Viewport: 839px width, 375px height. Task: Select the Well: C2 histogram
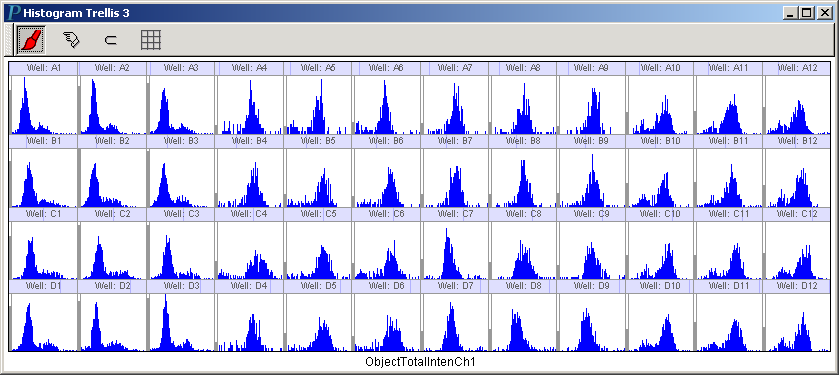click(112, 250)
